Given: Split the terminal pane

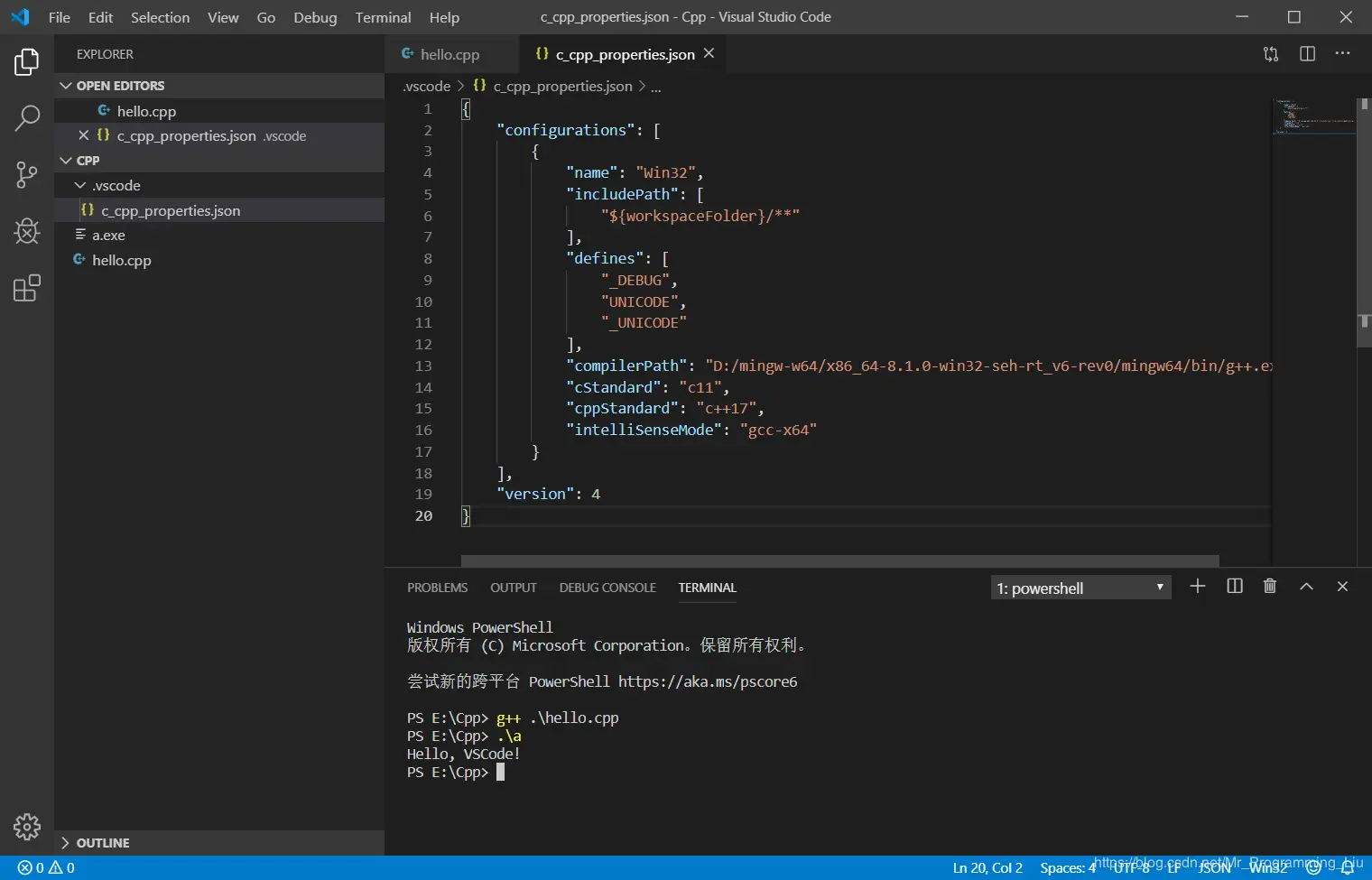Looking at the screenshot, I should (x=1235, y=587).
